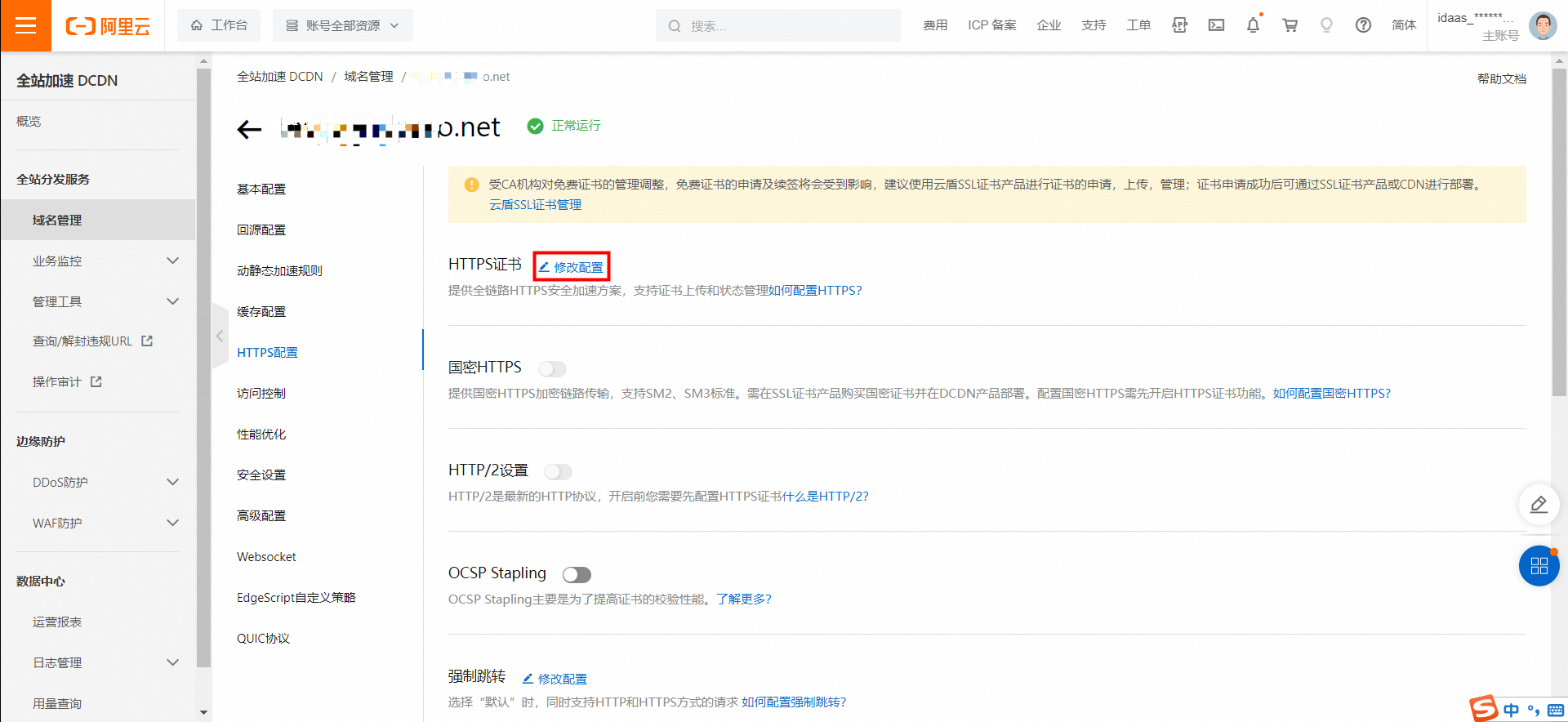The width and height of the screenshot is (1568, 722).
Task: Switch to 缓存配置 tab
Action: pyautogui.click(x=261, y=311)
